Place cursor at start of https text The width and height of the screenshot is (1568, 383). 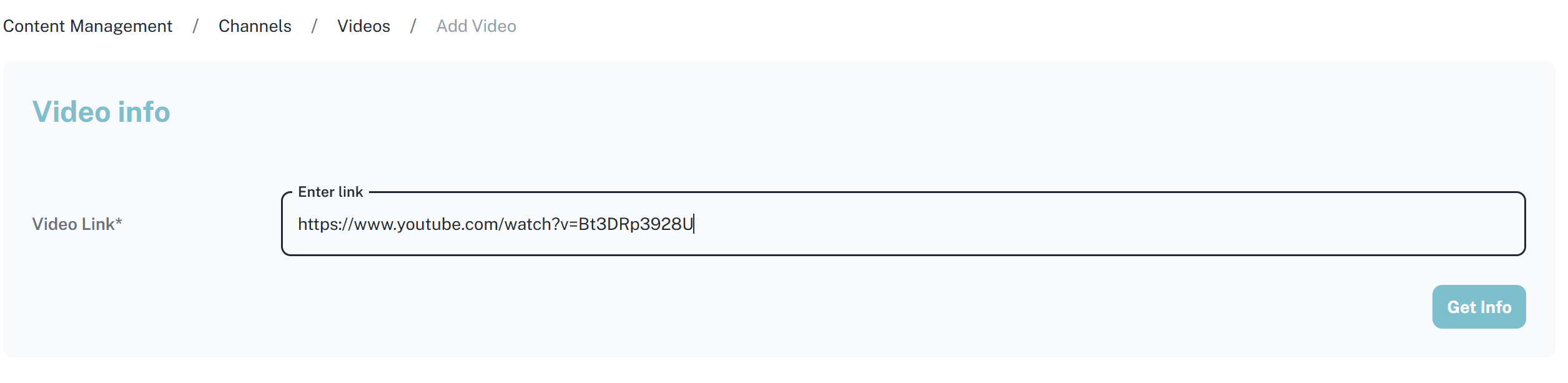299,224
